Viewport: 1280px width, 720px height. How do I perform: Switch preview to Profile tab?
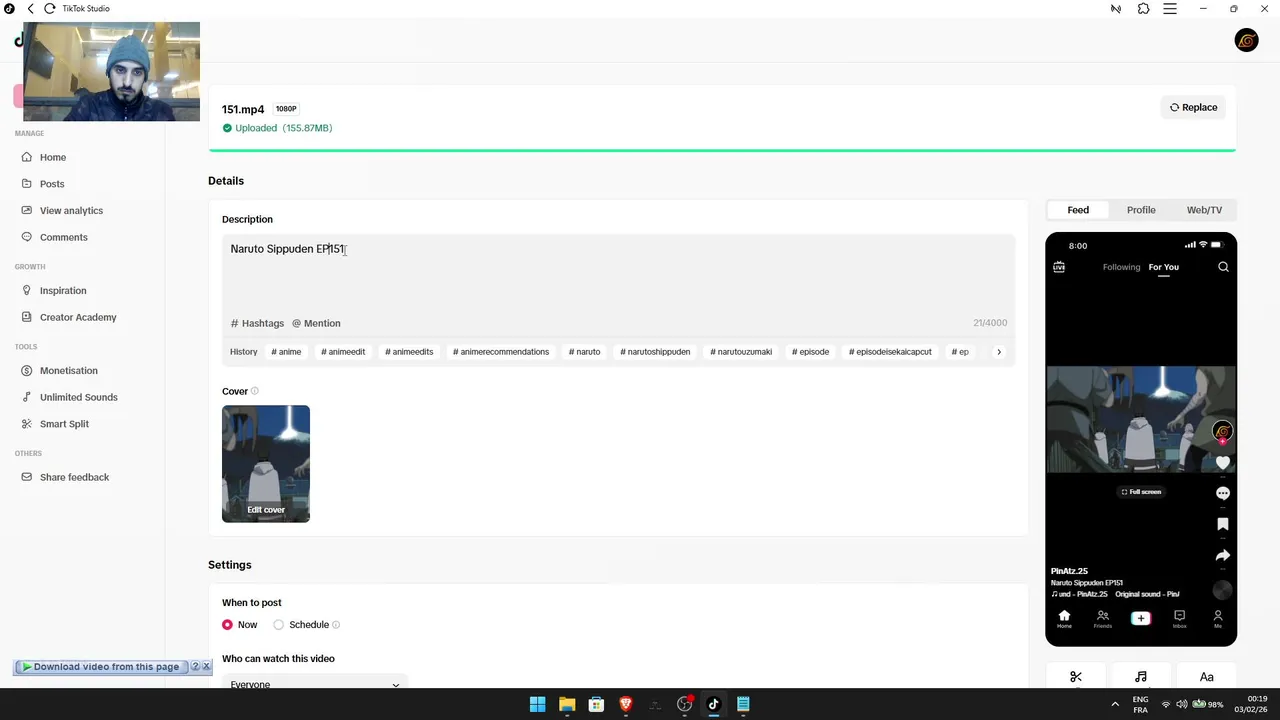click(1141, 210)
